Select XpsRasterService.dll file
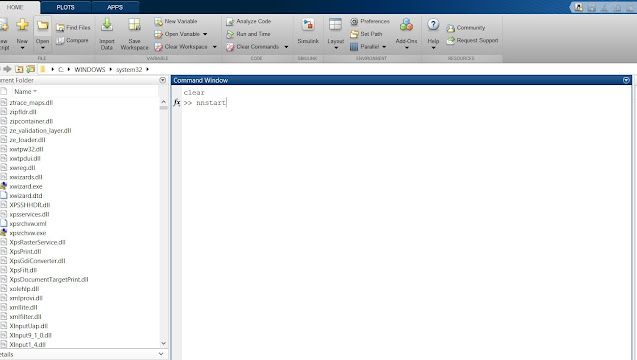 [x=37, y=242]
